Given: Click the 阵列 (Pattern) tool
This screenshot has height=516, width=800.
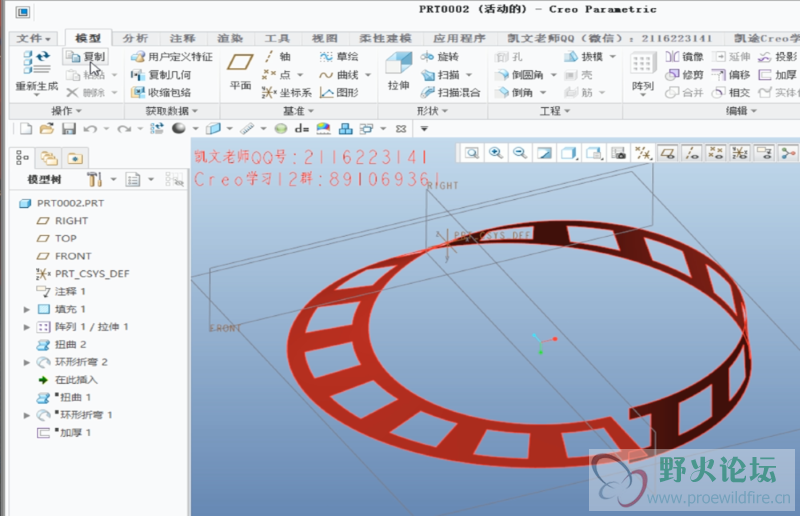Looking at the screenshot, I should pyautogui.click(x=642, y=72).
